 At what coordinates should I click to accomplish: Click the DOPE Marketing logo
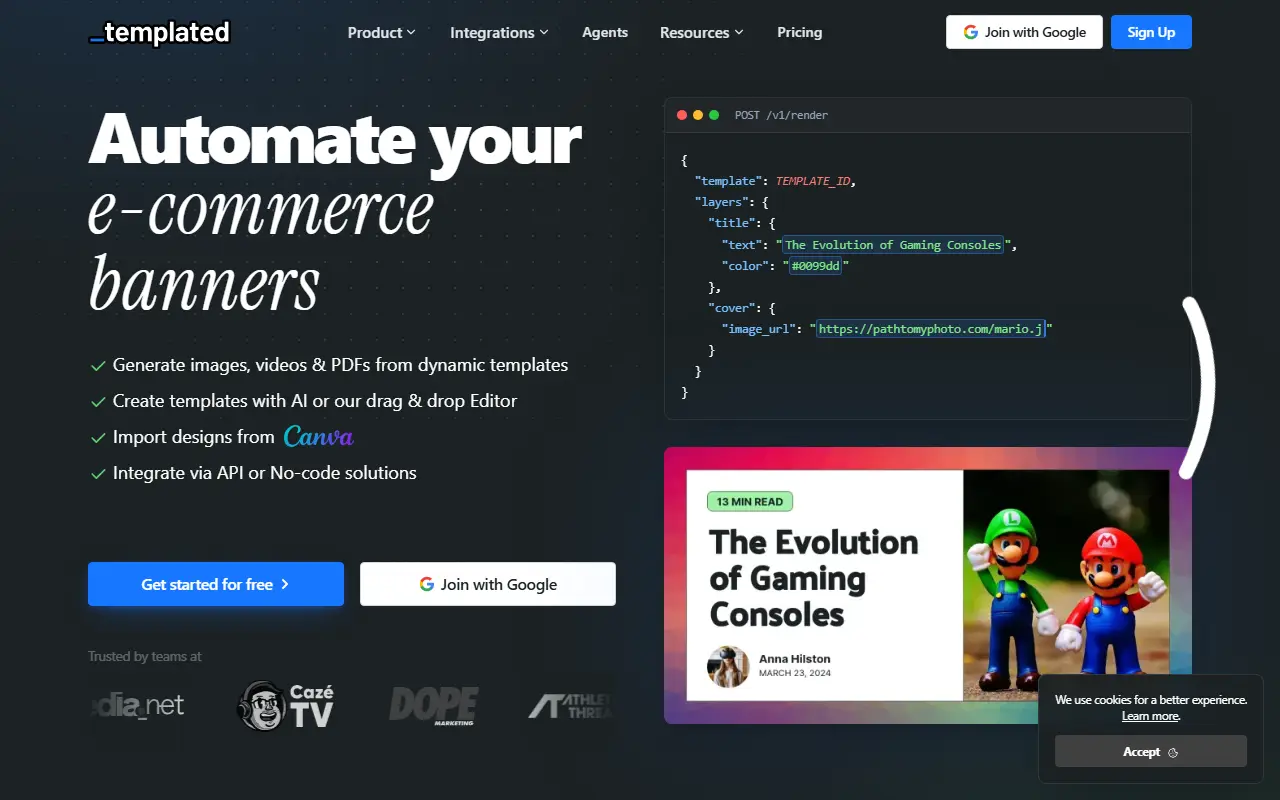(434, 705)
